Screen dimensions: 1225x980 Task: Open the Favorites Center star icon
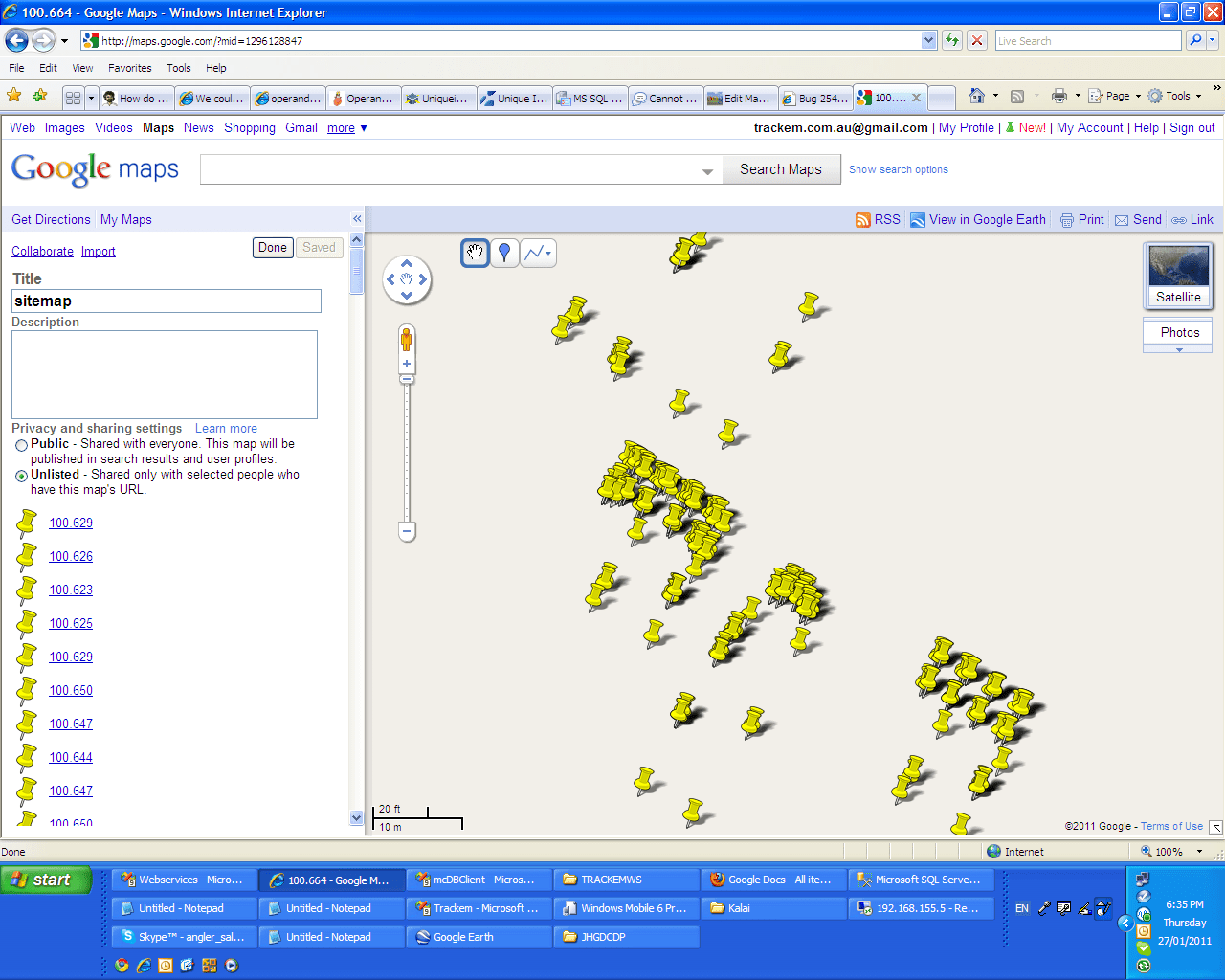click(x=14, y=96)
